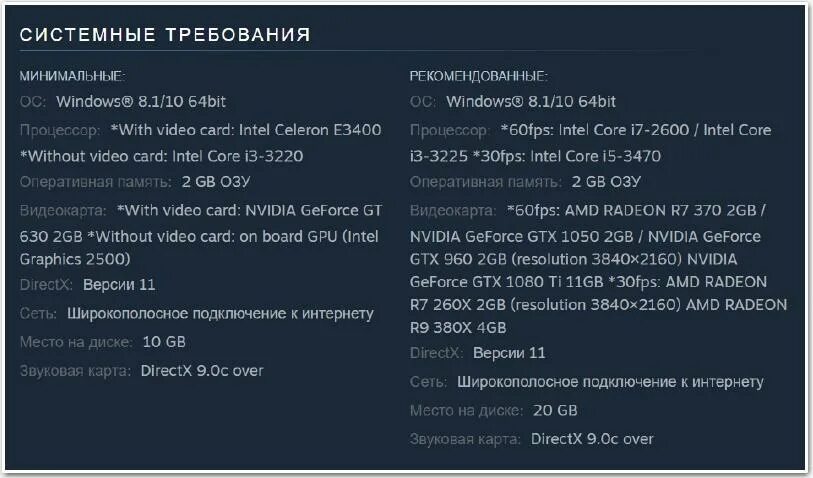Click minimum Звуковая карта label

point(75,371)
